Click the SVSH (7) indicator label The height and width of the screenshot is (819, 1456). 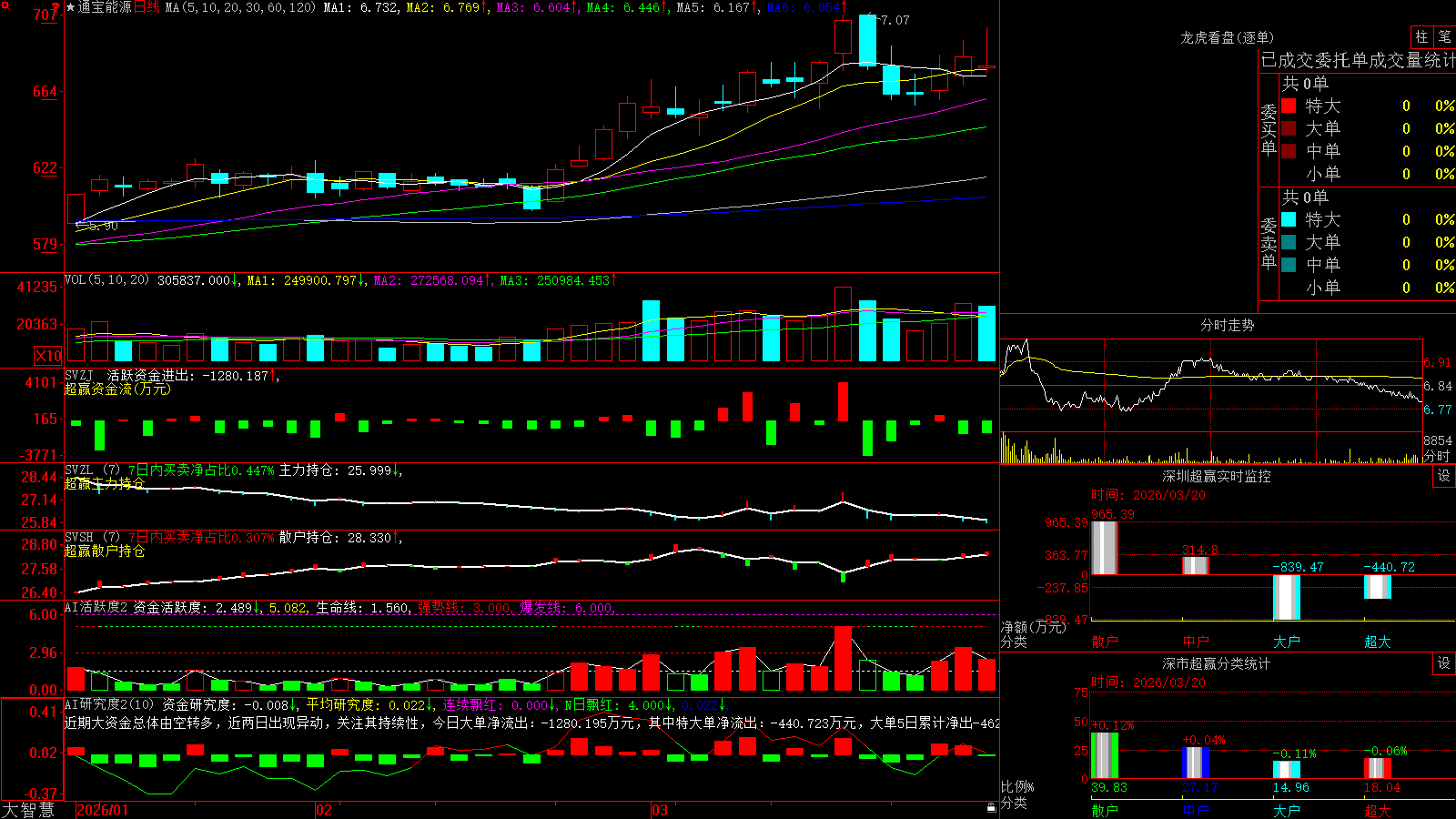tap(92, 538)
